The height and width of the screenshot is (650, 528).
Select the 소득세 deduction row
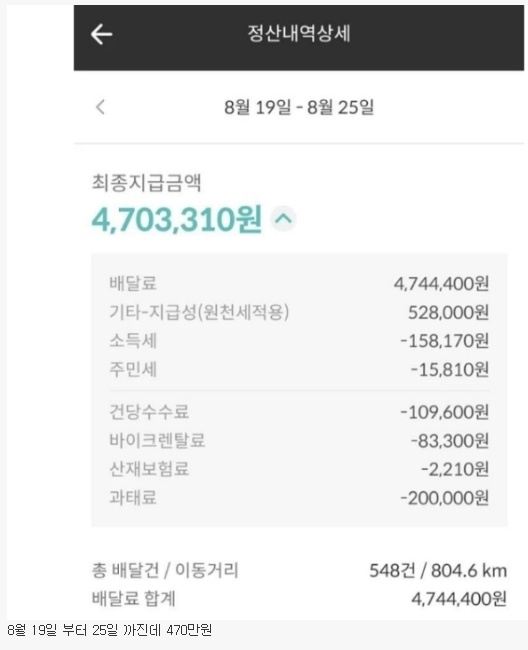pos(299,341)
